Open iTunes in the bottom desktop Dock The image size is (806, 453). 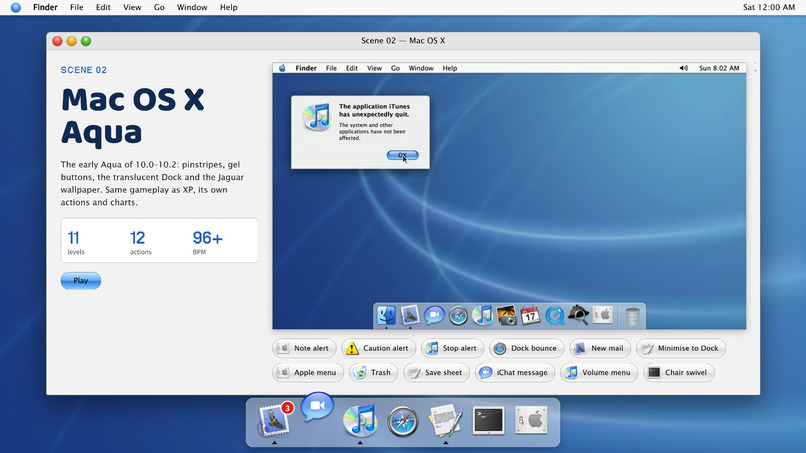[x=360, y=421]
